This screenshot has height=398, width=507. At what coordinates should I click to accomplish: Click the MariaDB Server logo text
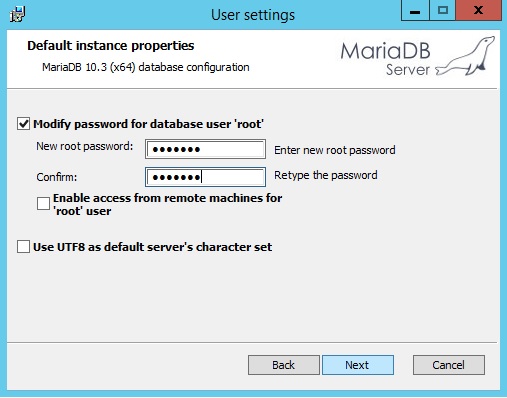click(x=386, y=59)
